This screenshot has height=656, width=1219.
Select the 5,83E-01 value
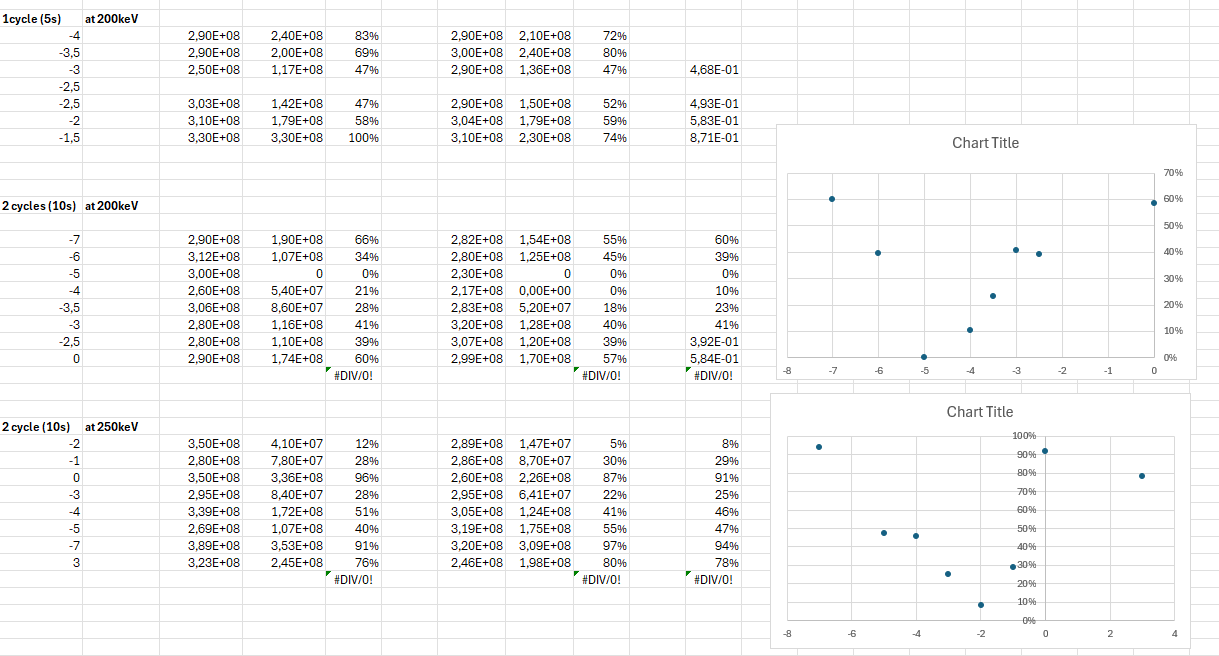pos(713,121)
